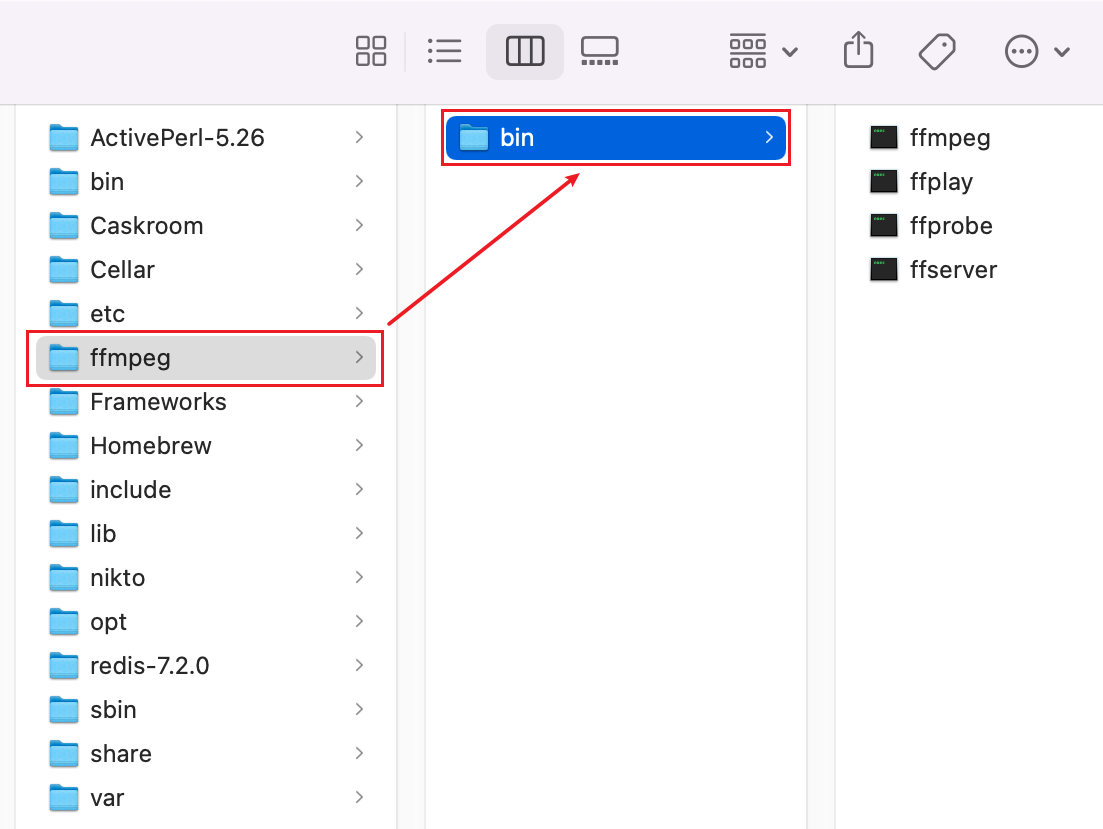1103x829 pixels.
Task: Open the Group By dropdown
Action: (x=763, y=51)
